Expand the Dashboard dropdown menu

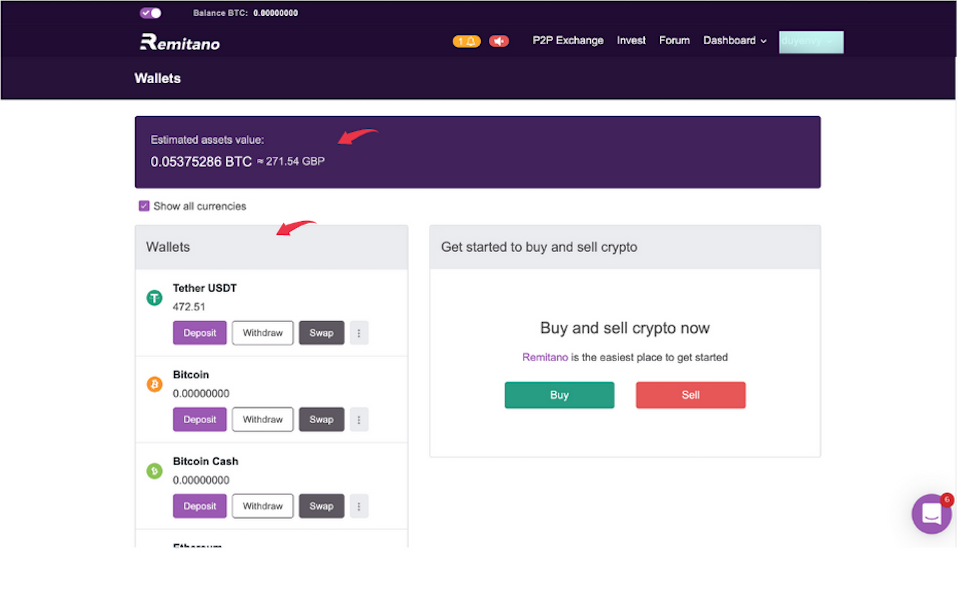(735, 41)
